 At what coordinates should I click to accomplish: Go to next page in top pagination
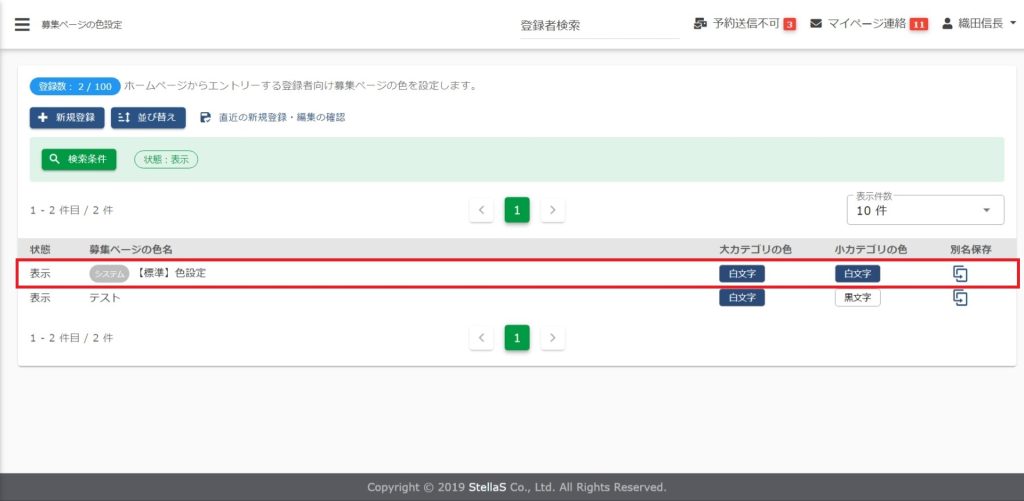click(553, 210)
